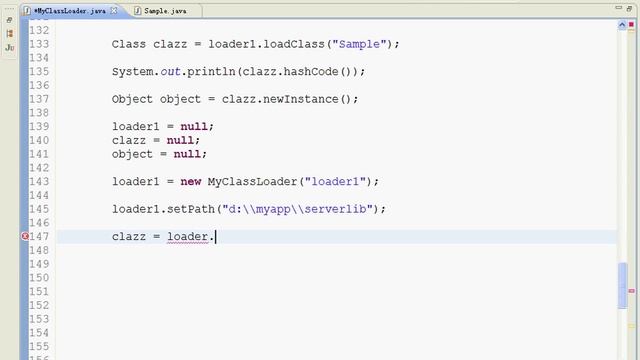This screenshot has width=640, height=360.
Task: Click "setPath" on line 145
Action: click(191, 209)
